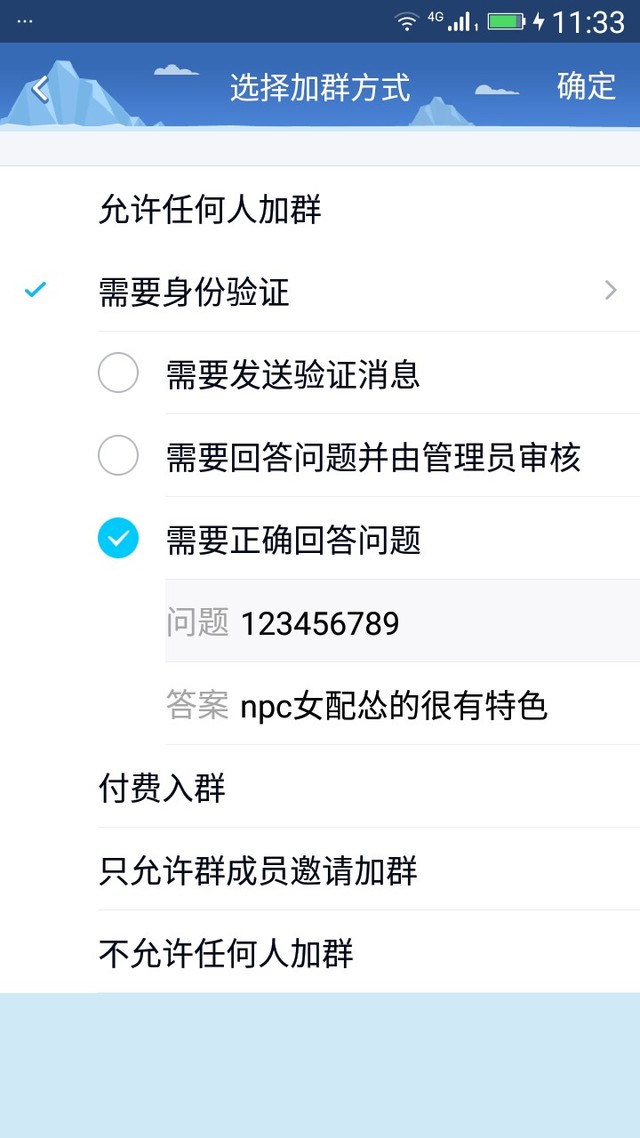Tap the 需要身份验证 row label
This screenshot has width=640, height=1138.
[x=194, y=292]
